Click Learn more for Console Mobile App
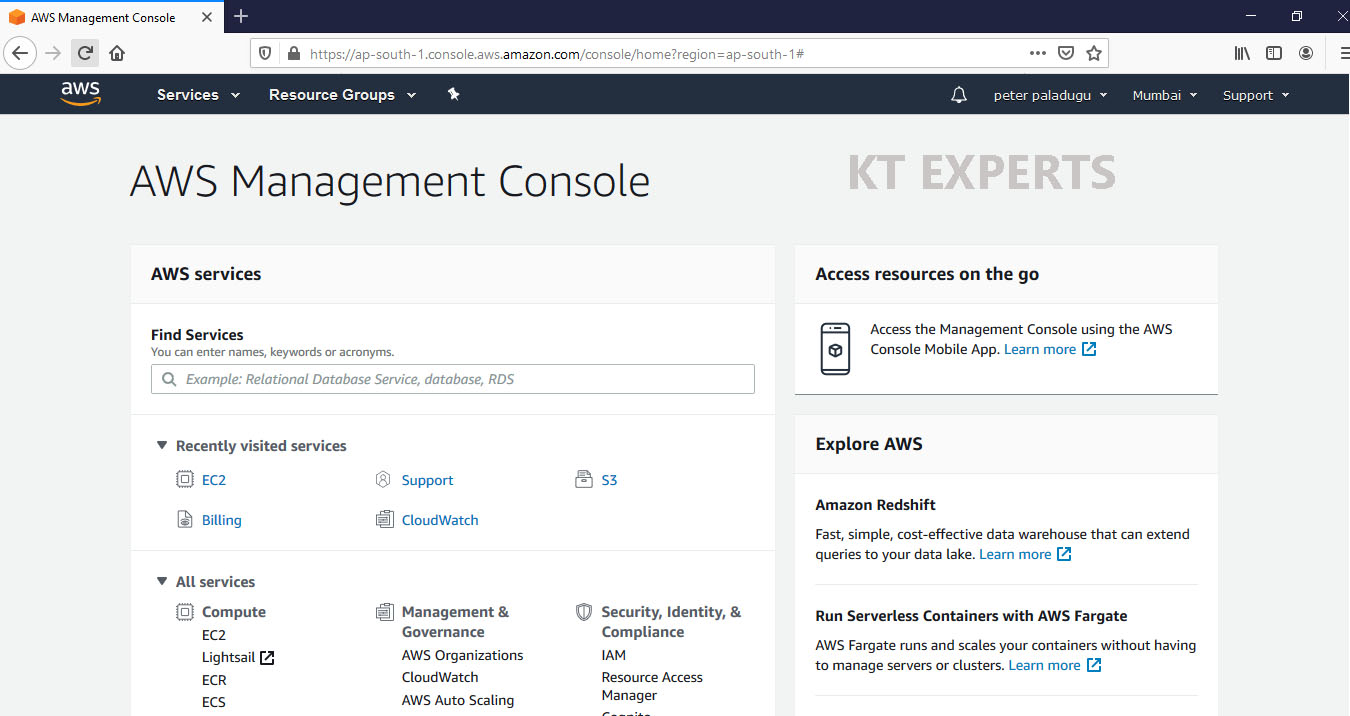The height and width of the screenshot is (716, 1350). coord(1050,349)
